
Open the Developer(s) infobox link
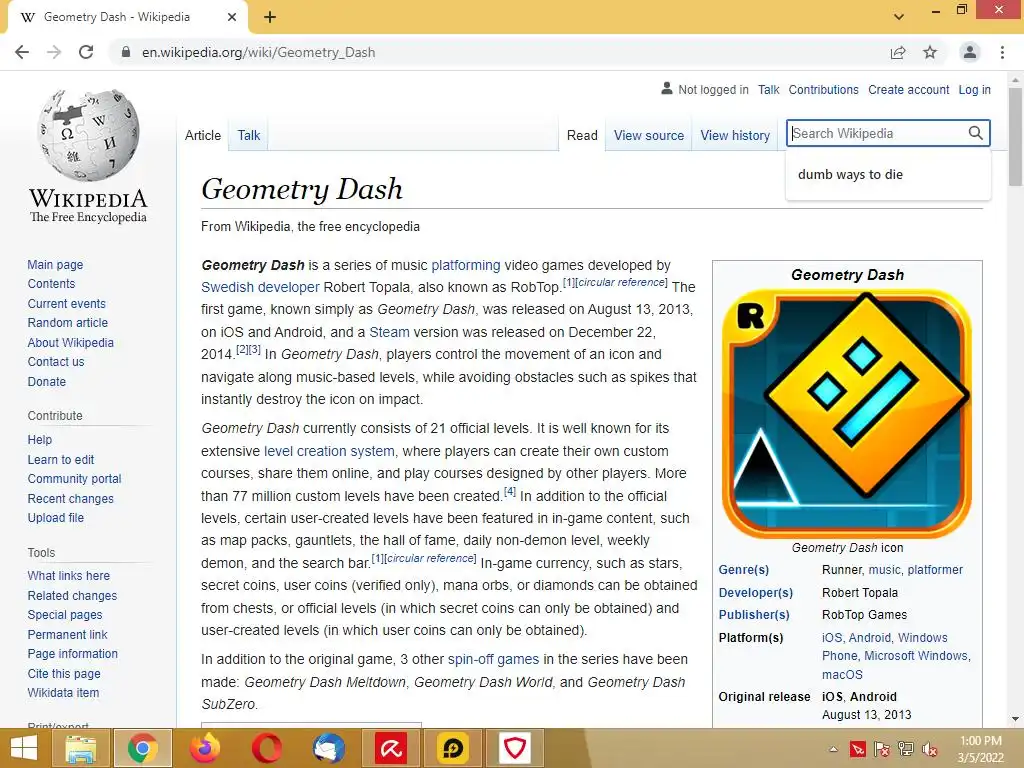756,592
